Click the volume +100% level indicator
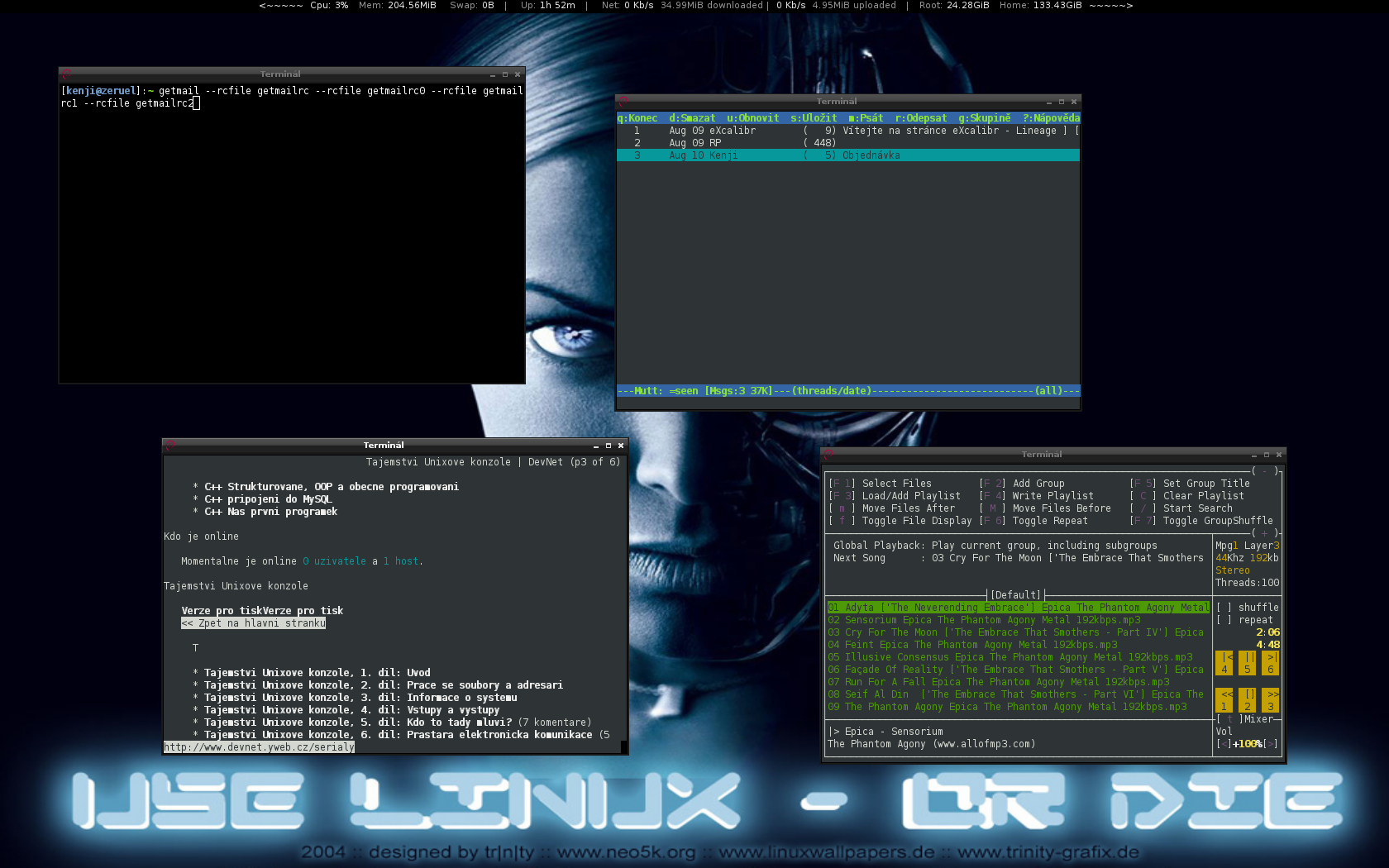1389x868 pixels. [x=1247, y=744]
